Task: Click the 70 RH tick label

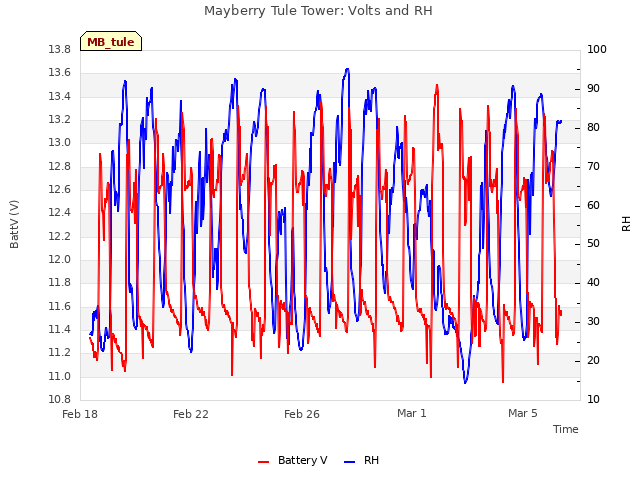Action: click(x=593, y=167)
